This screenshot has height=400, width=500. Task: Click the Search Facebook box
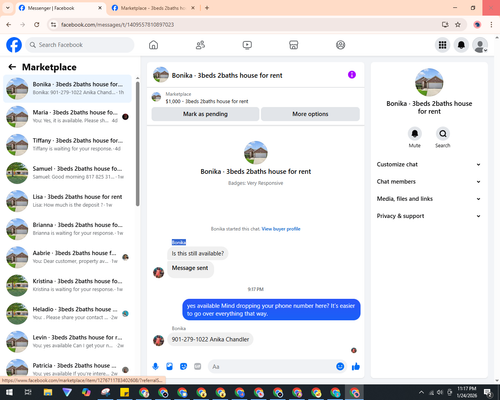(x=80, y=45)
